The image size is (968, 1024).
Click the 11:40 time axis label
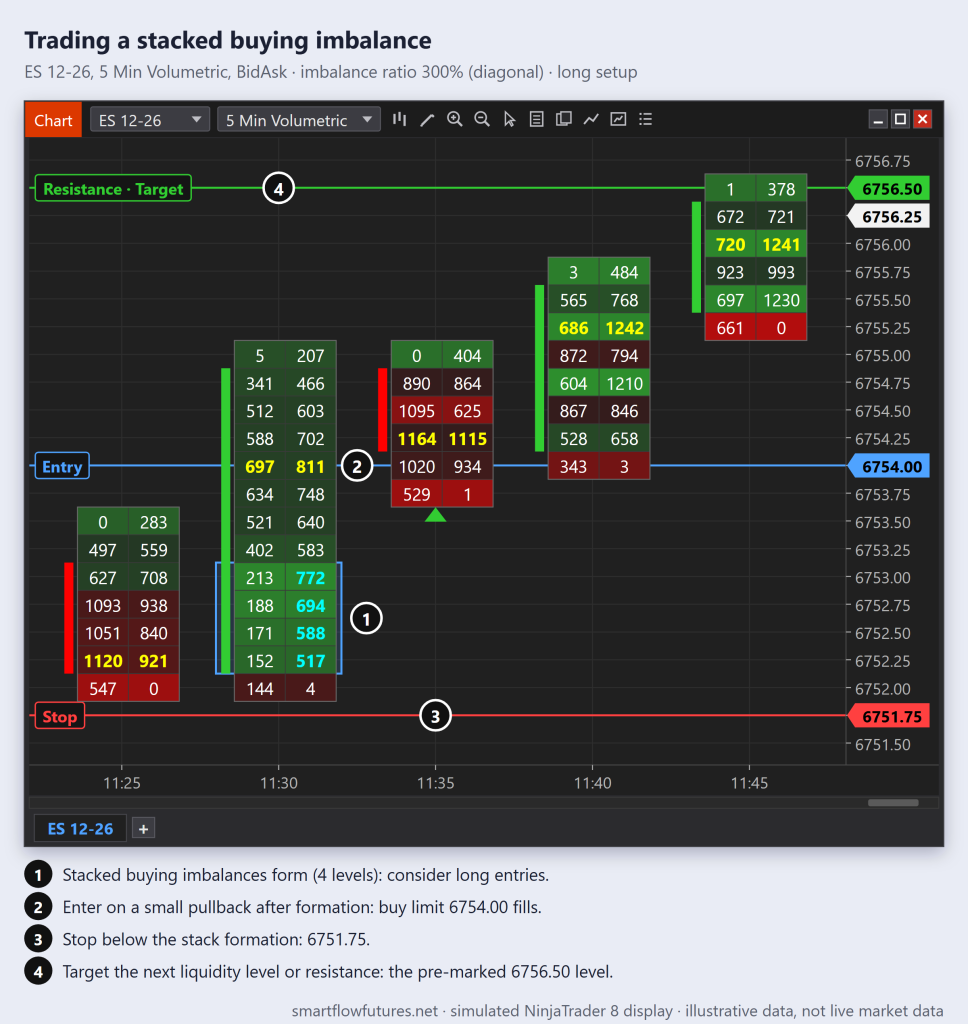click(x=592, y=783)
